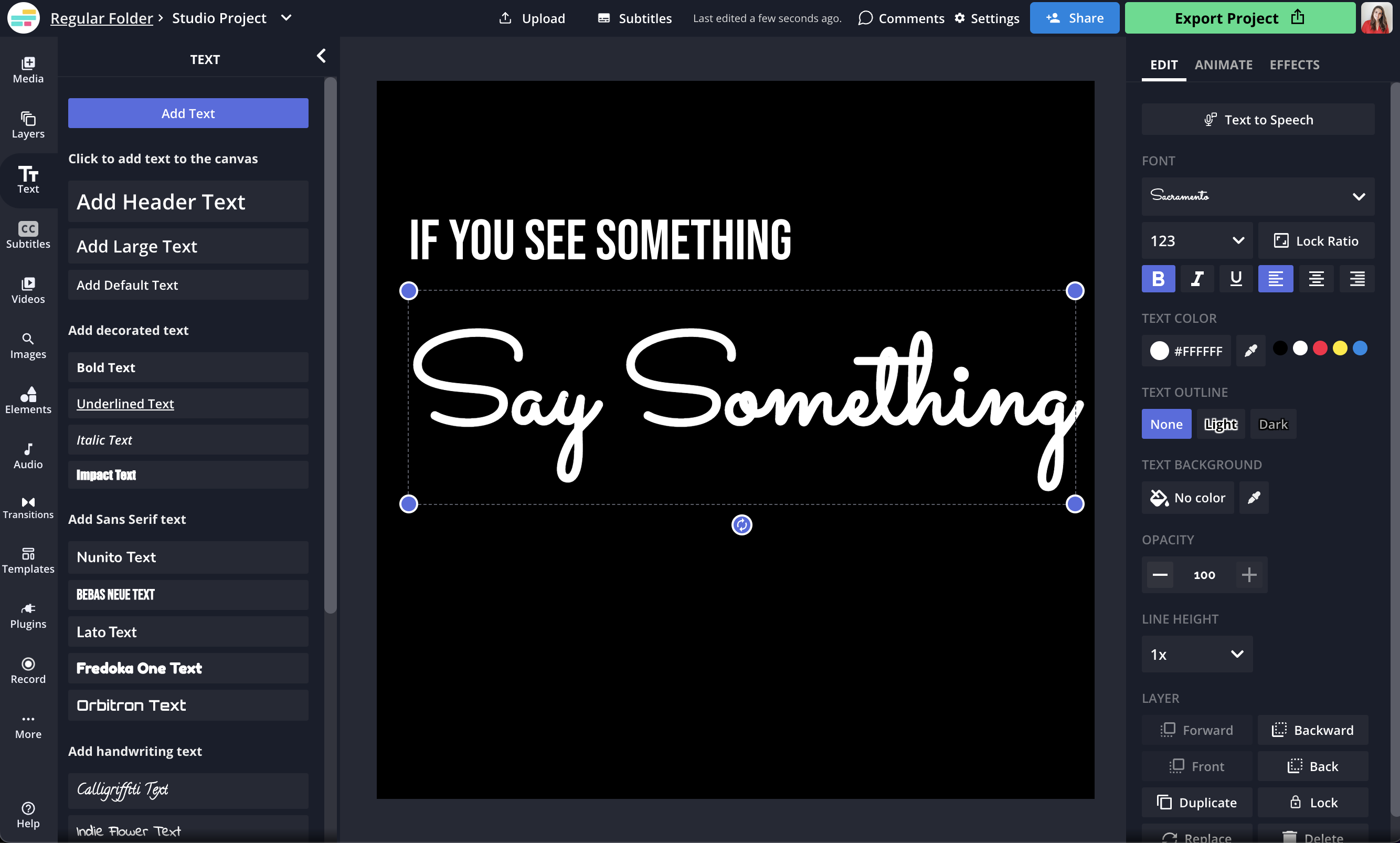Set text outline to Dark
Viewport: 1400px width, 843px height.
click(1272, 424)
